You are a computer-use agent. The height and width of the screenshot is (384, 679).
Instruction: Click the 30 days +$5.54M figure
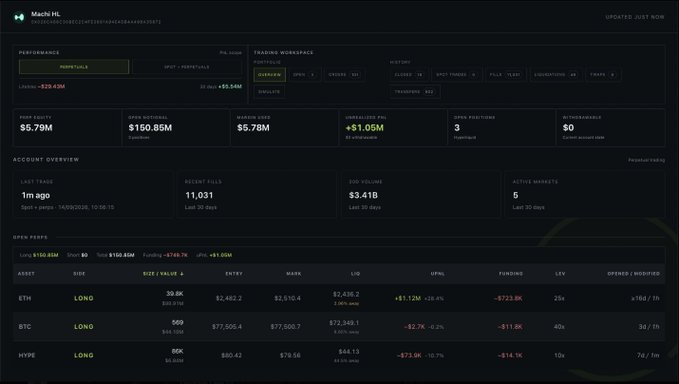[230, 87]
